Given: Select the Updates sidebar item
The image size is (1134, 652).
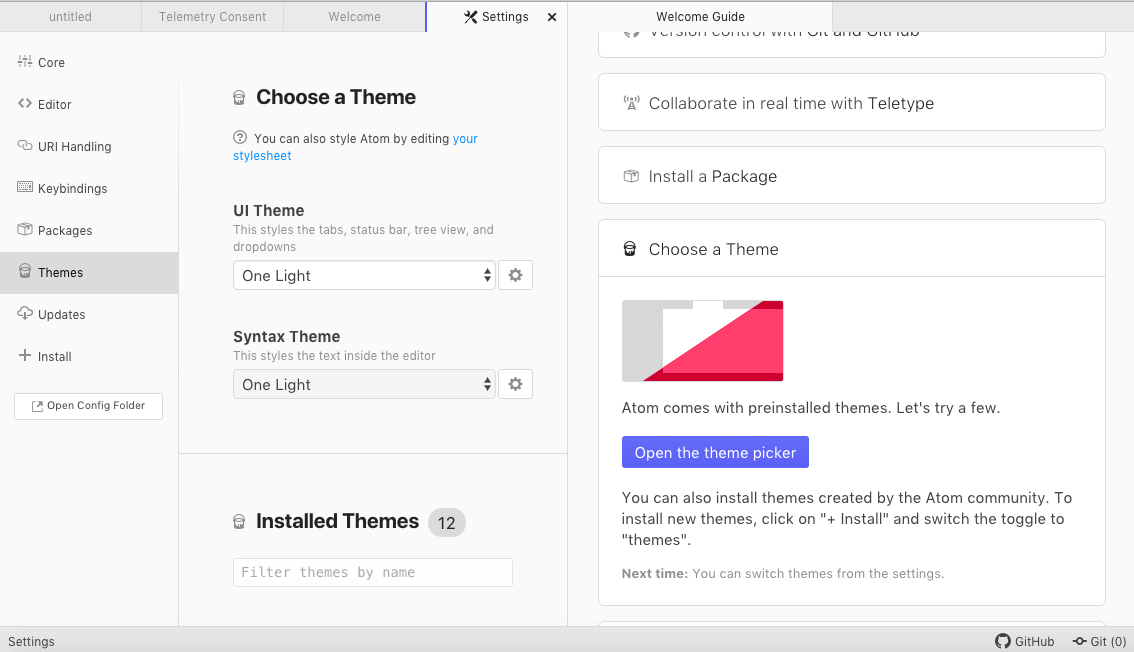Looking at the screenshot, I should [61, 314].
